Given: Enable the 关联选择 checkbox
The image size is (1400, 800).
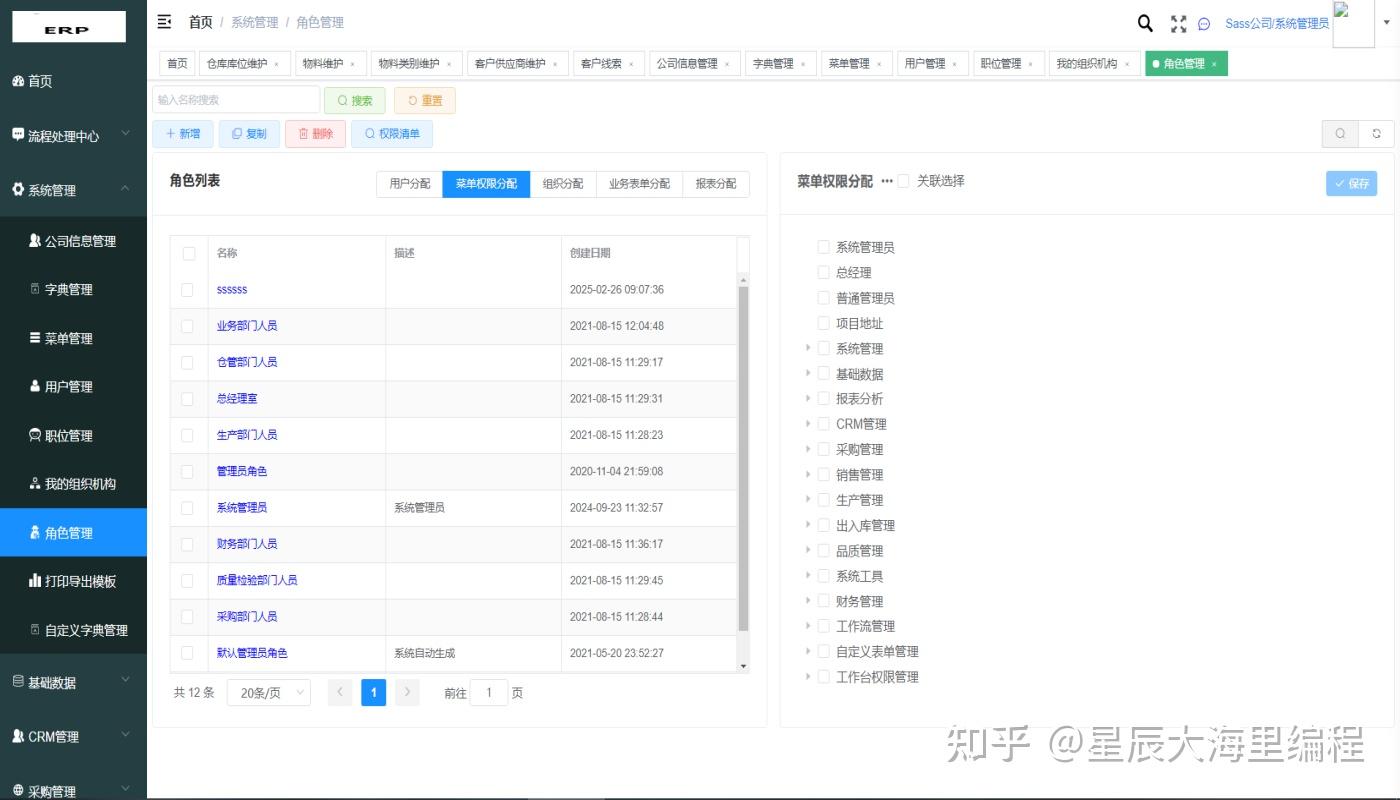Looking at the screenshot, I should point(901,181).
